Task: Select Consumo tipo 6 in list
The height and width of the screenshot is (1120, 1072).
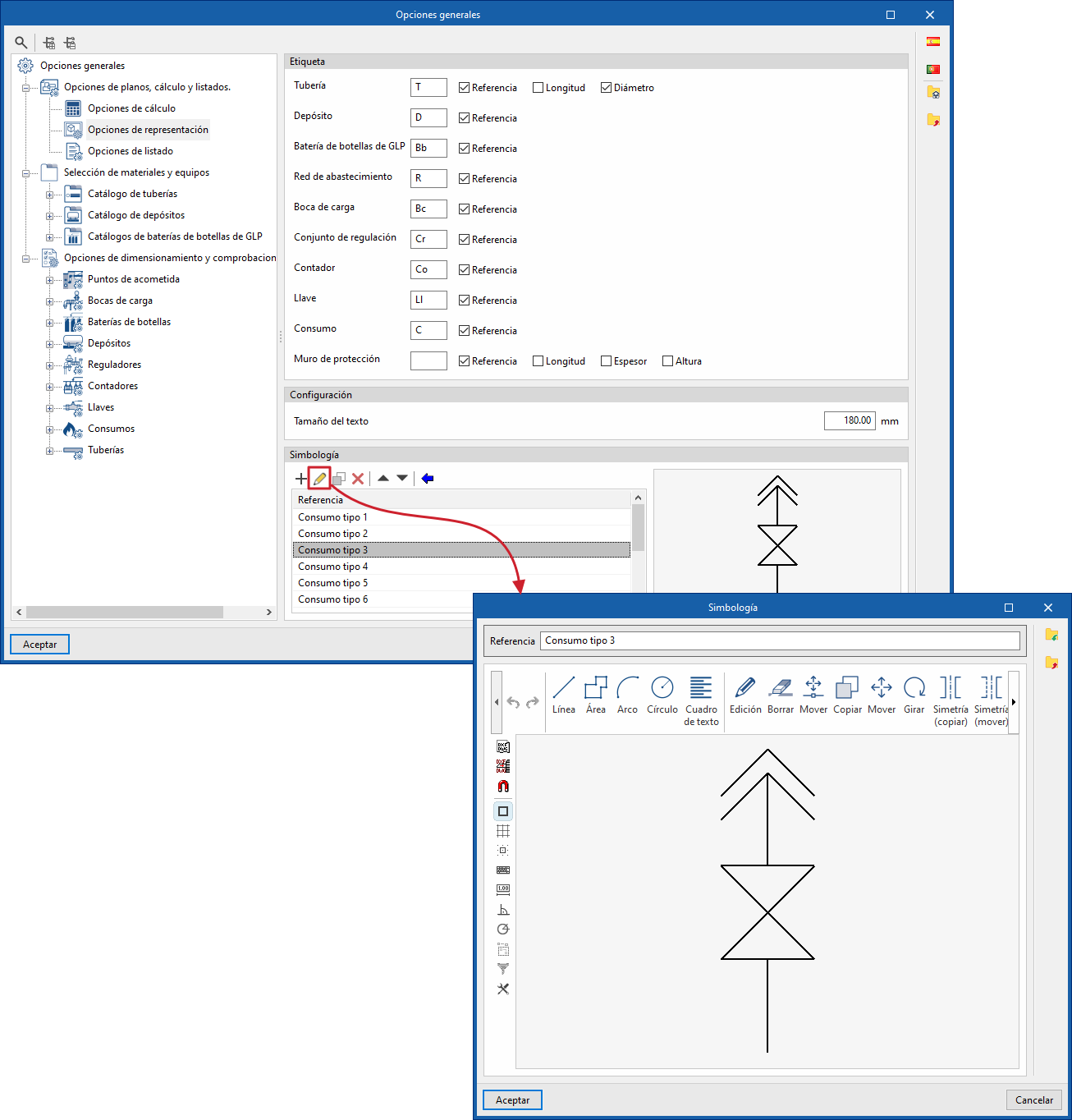Action: tap(461, 599)
